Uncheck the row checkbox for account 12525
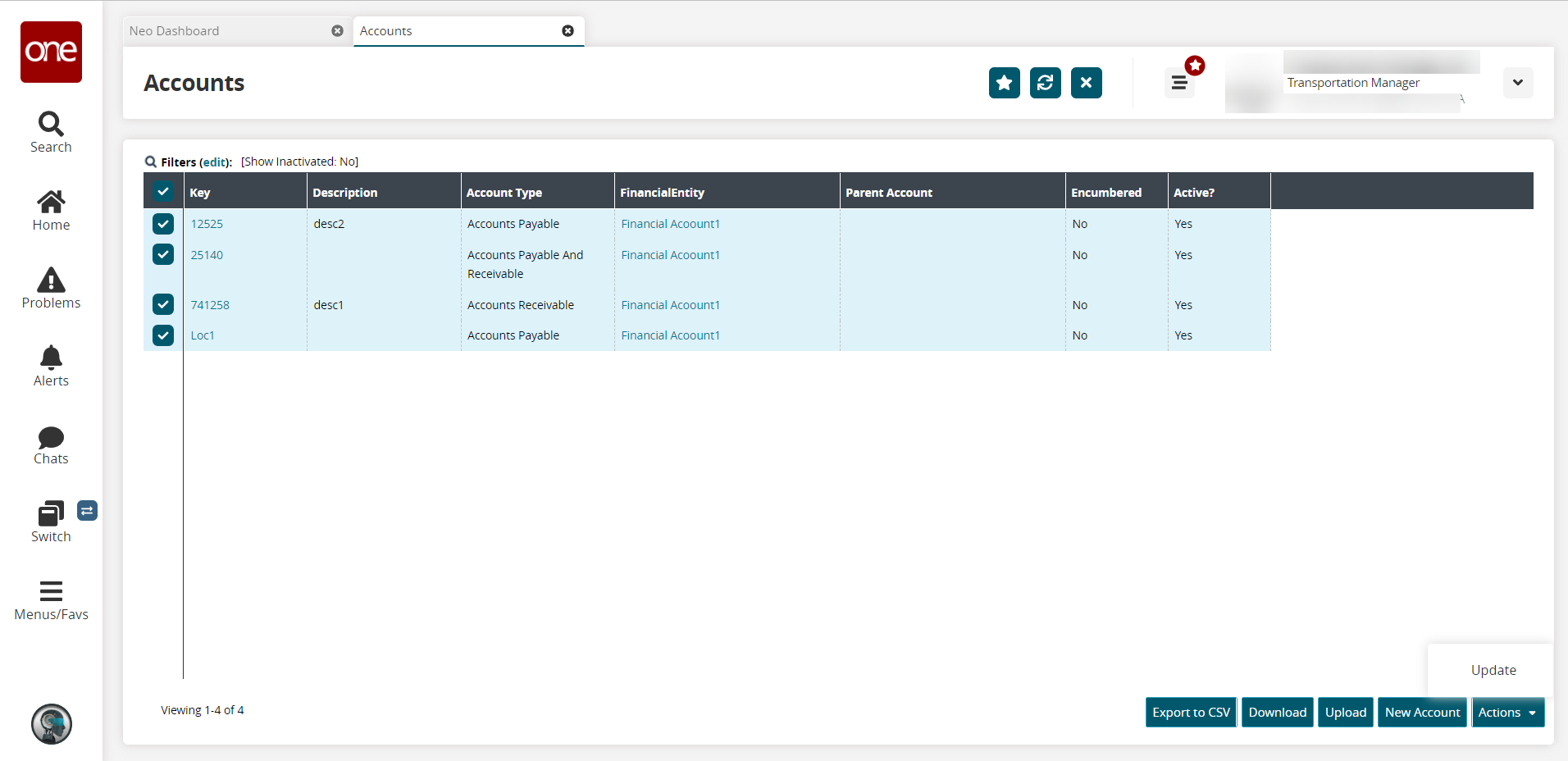Image resolution: width=1568 pixels, height=761 pixels. (163, 224)
